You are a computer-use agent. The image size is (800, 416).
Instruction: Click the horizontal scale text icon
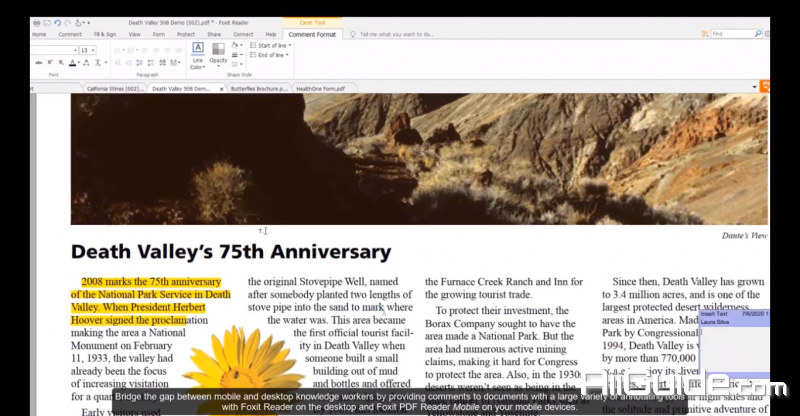(98, 62)
